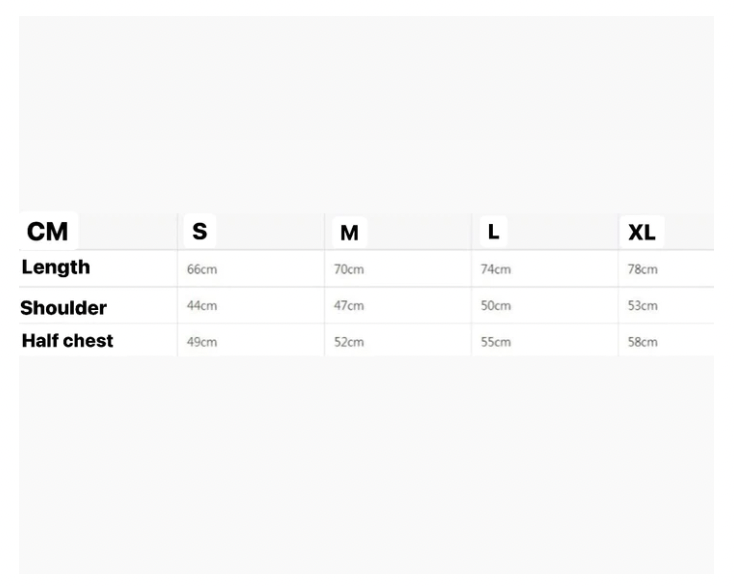
Task: Click the 44cm shoulder cell
Action: point(203,306)
